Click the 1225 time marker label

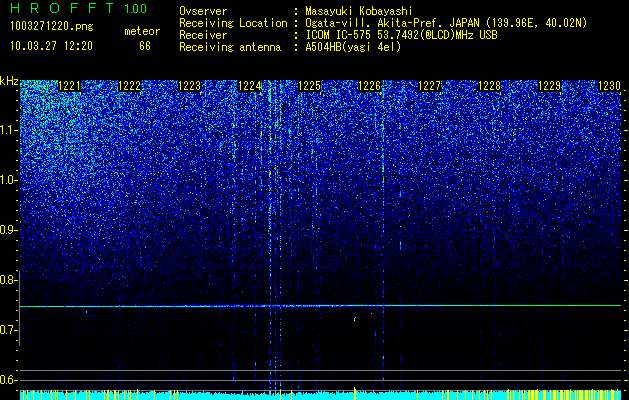(310, 85)
